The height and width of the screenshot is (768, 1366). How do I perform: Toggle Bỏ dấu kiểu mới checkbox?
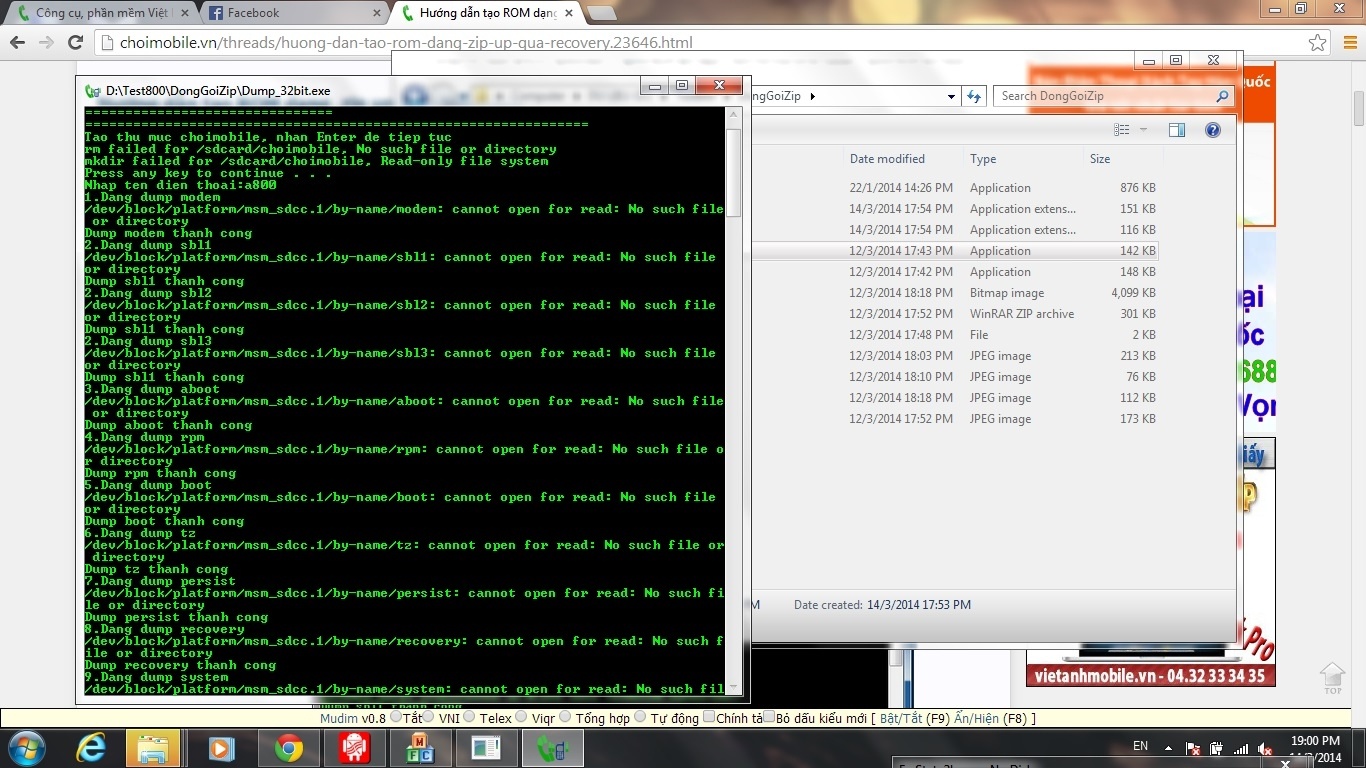(769, 717)
